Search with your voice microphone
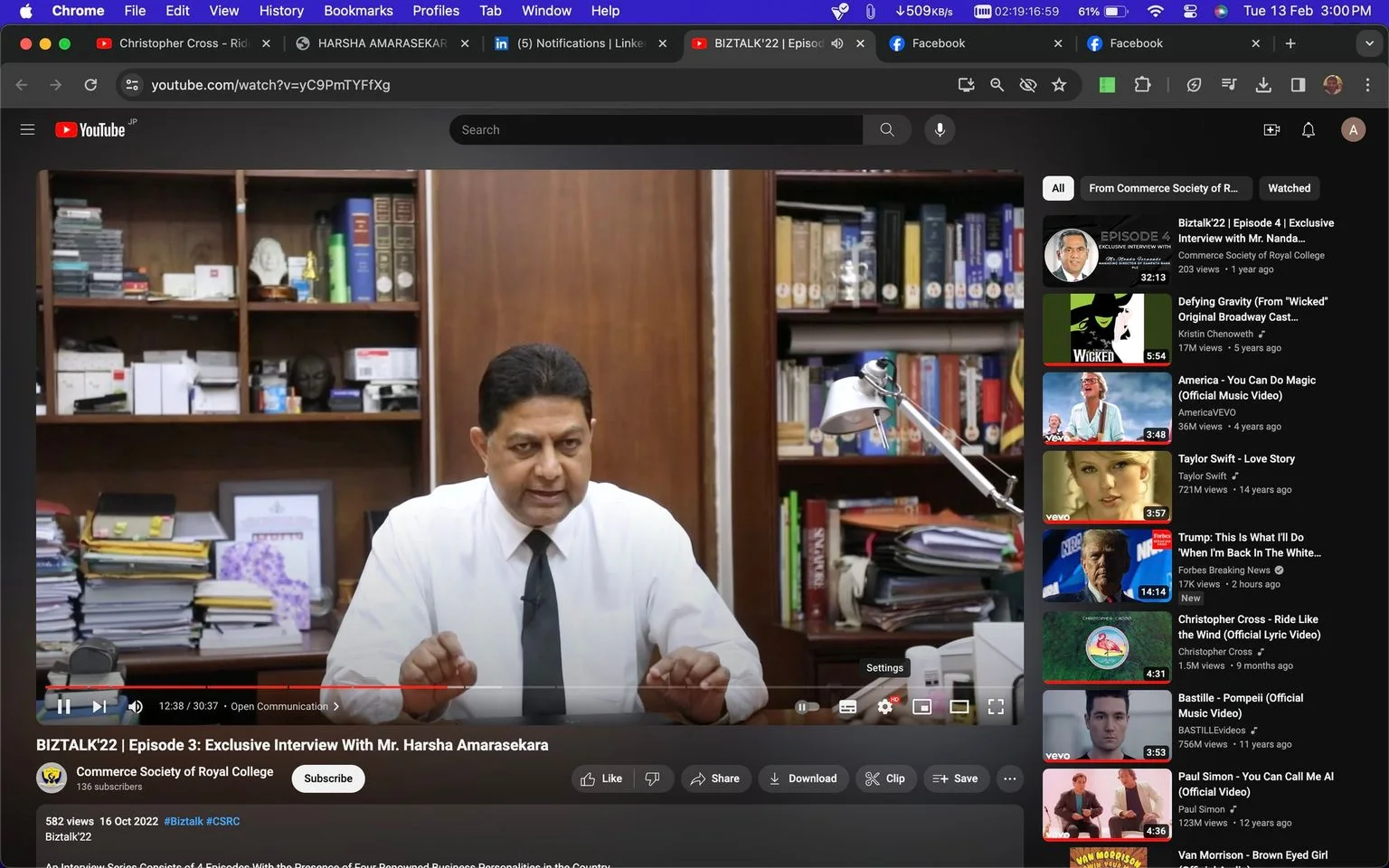This screenshot has height=868, width=1389. pyautogui.click(x=940, y=129)
